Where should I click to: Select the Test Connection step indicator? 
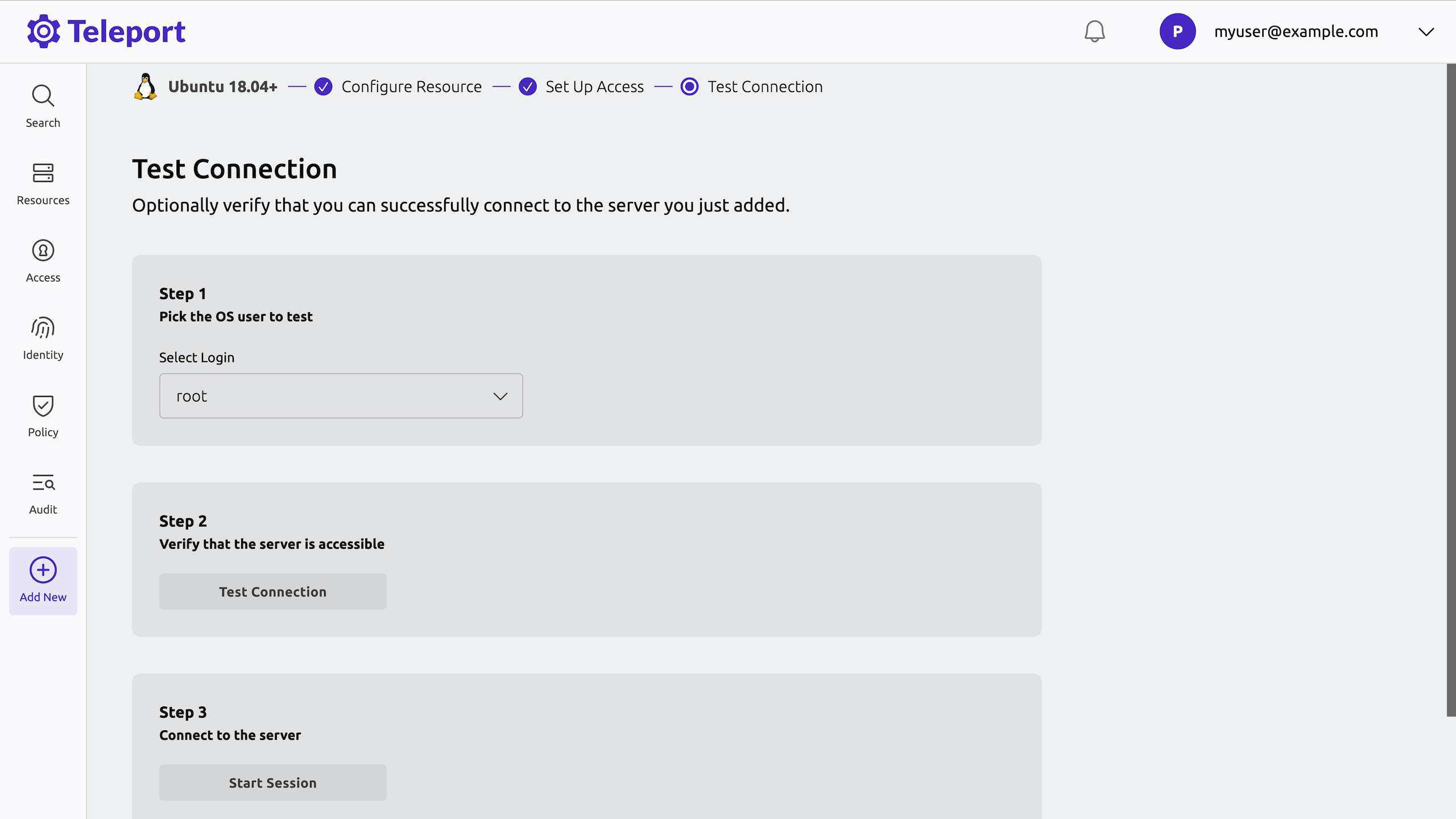click(x=689, y=86)
